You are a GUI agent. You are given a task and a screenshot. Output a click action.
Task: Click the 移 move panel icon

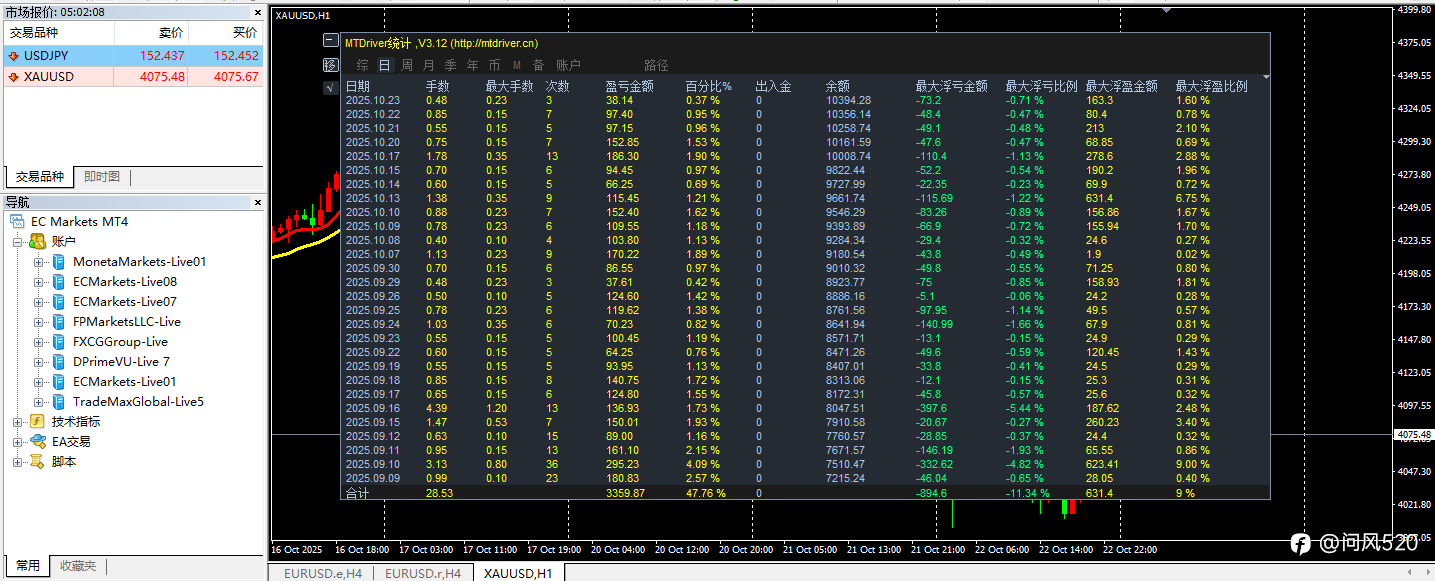click(x=331, y=65)
